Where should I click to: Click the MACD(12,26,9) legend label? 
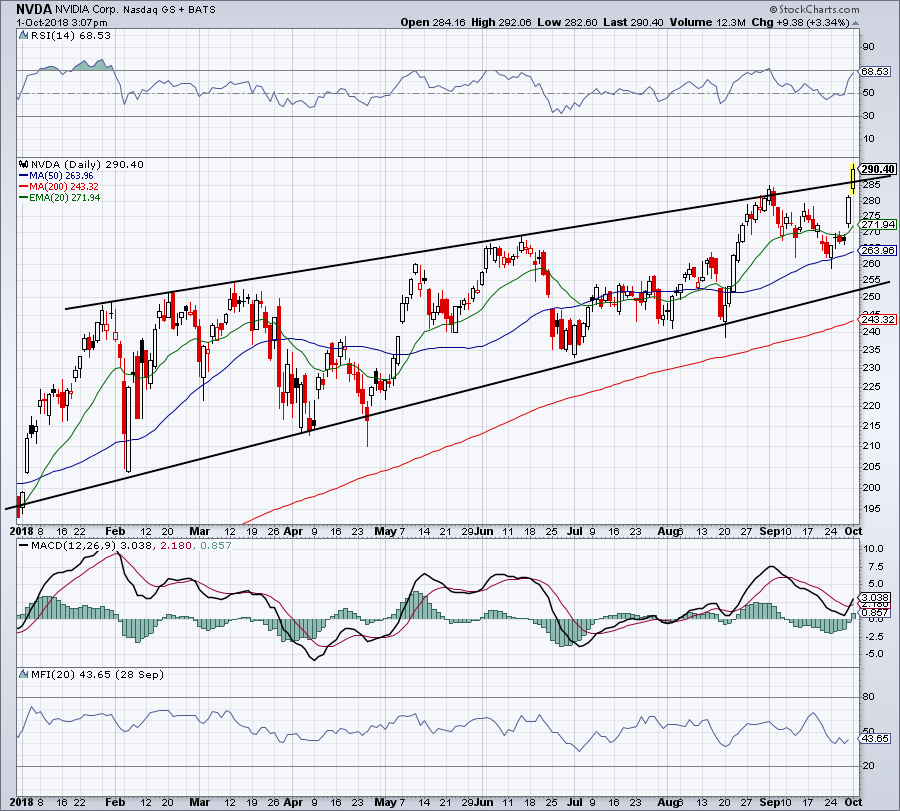pos(72,545)
